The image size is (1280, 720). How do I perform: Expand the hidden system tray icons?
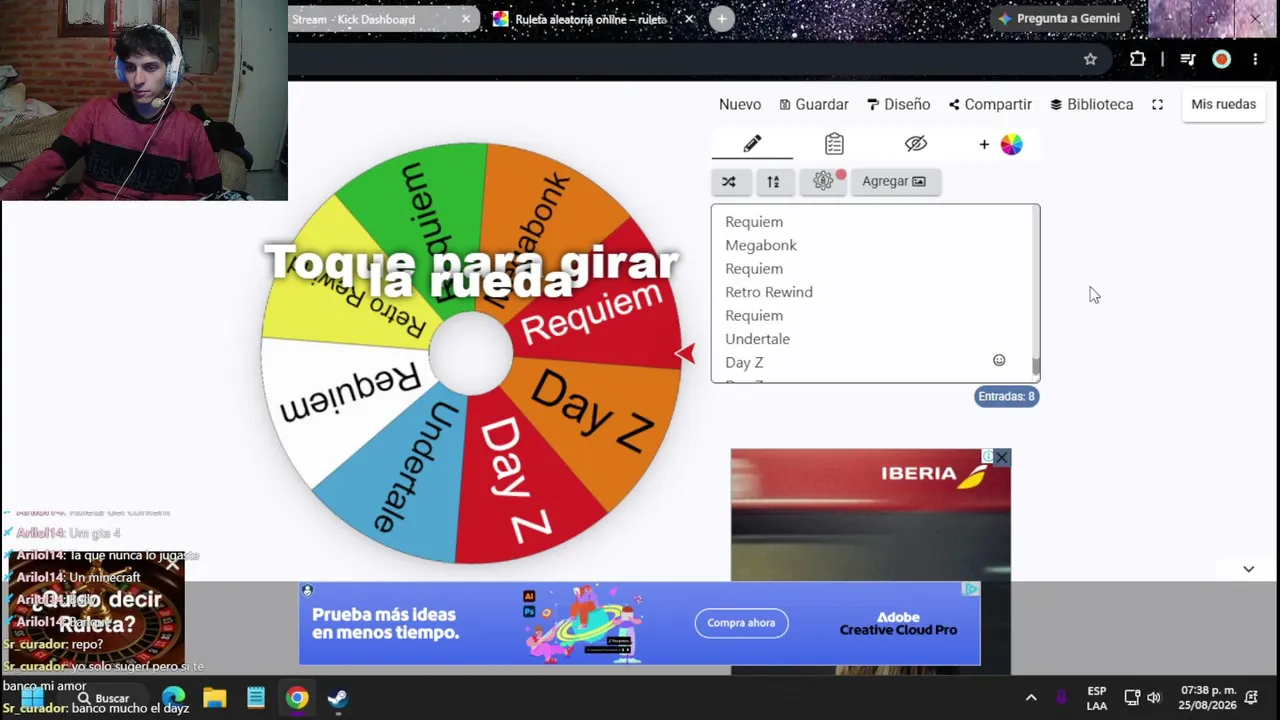pyautogui.click(x=1031, y=697)
